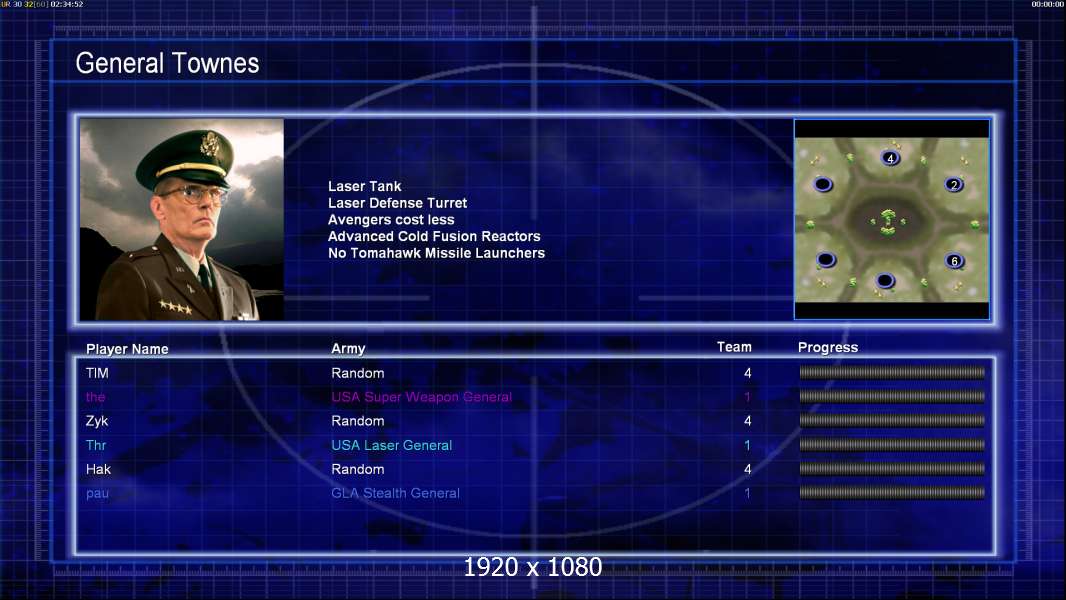Click pau's loading progress bar
The height and width of the screenshot is (600, 1066).
point(891,493)
